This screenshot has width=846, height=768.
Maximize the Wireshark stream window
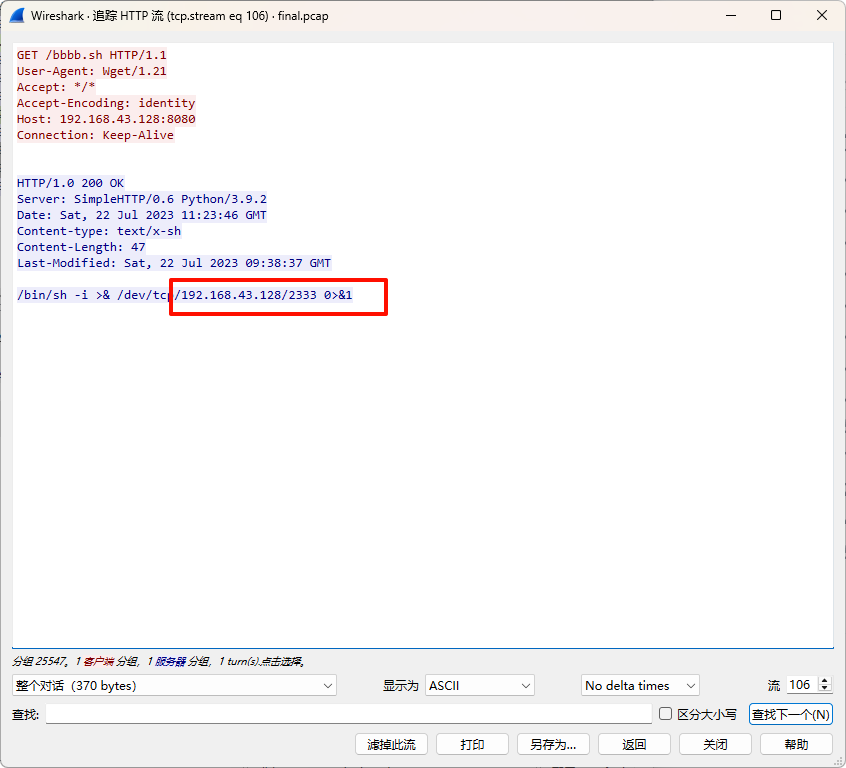[776, 15]
